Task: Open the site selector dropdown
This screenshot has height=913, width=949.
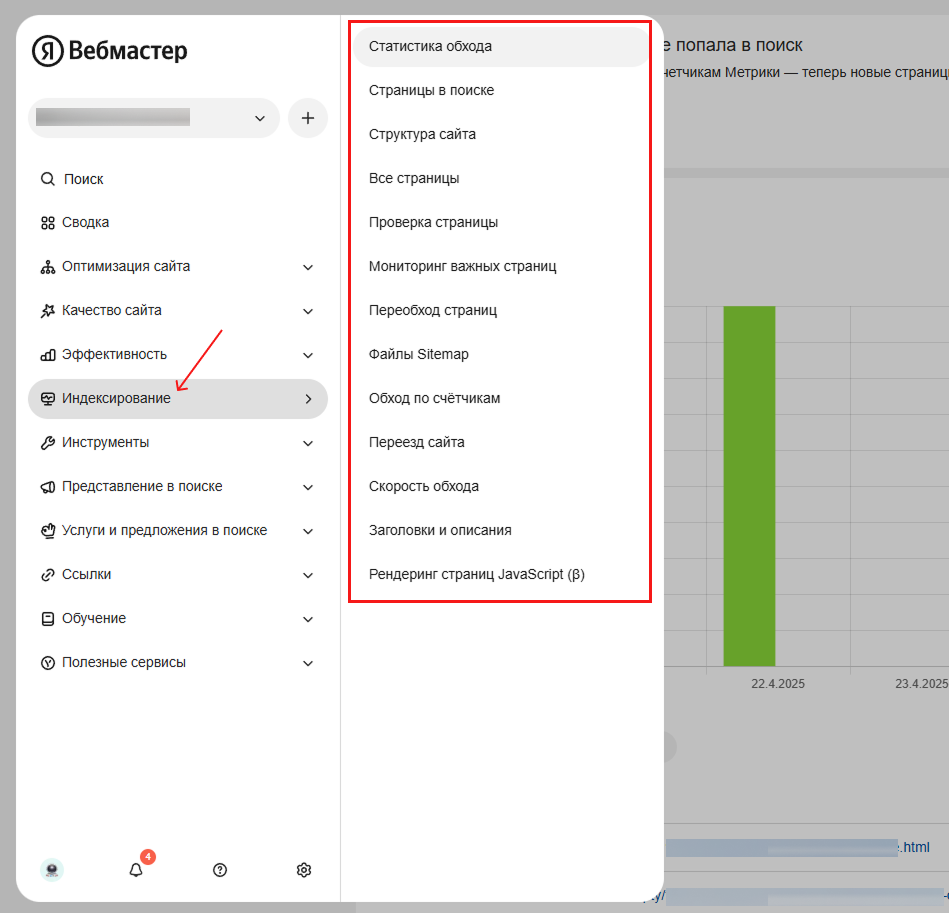Action: click(x=154, y=118)
